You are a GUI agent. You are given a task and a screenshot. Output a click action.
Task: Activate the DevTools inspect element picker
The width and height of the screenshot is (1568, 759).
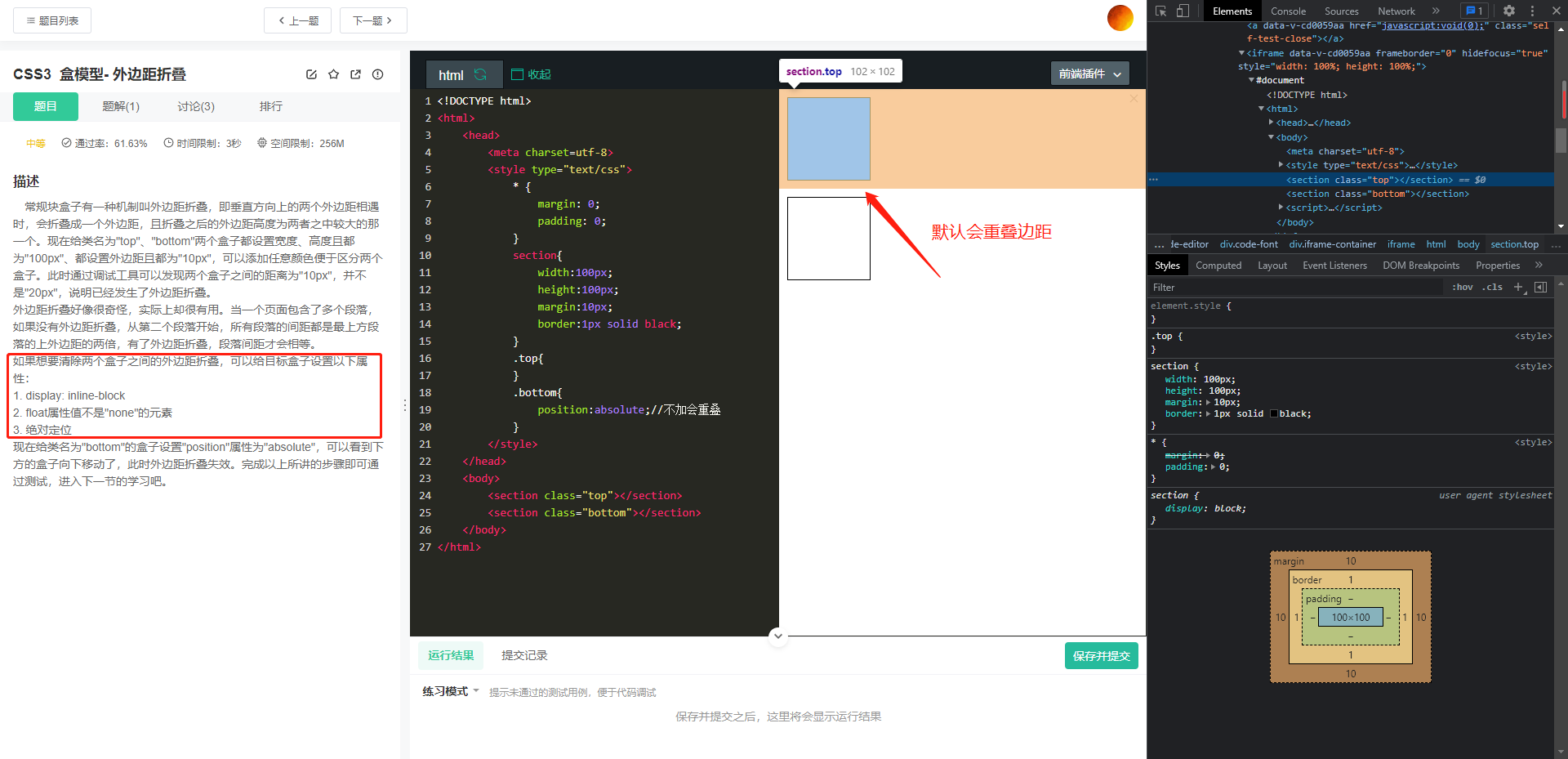pos(1160,11)
